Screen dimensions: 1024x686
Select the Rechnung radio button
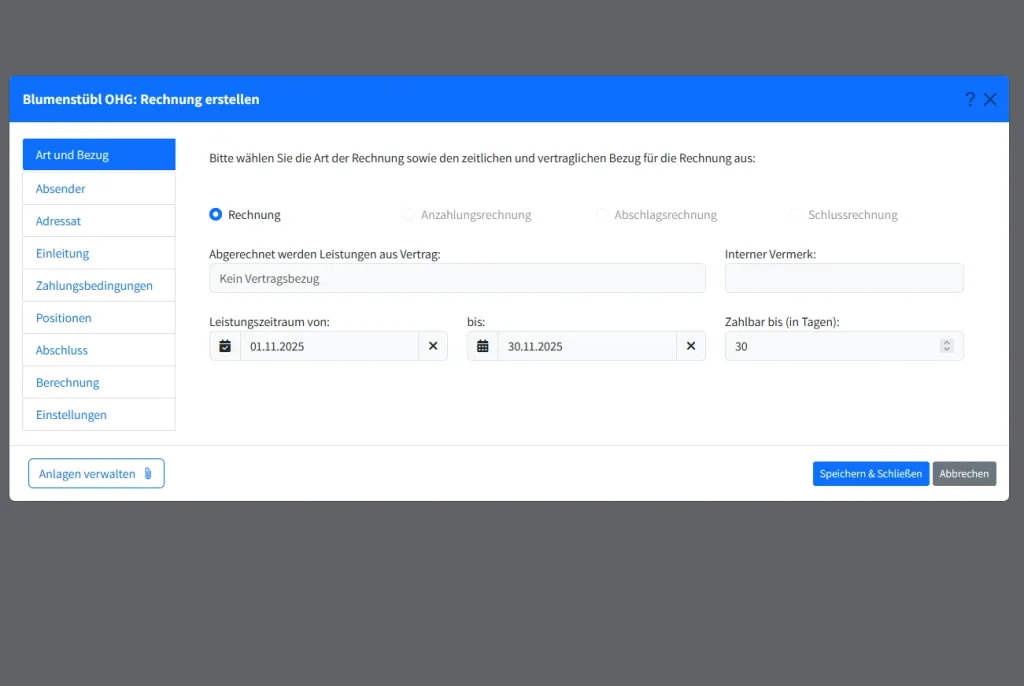pyautogui.click(x=216, y=215)
